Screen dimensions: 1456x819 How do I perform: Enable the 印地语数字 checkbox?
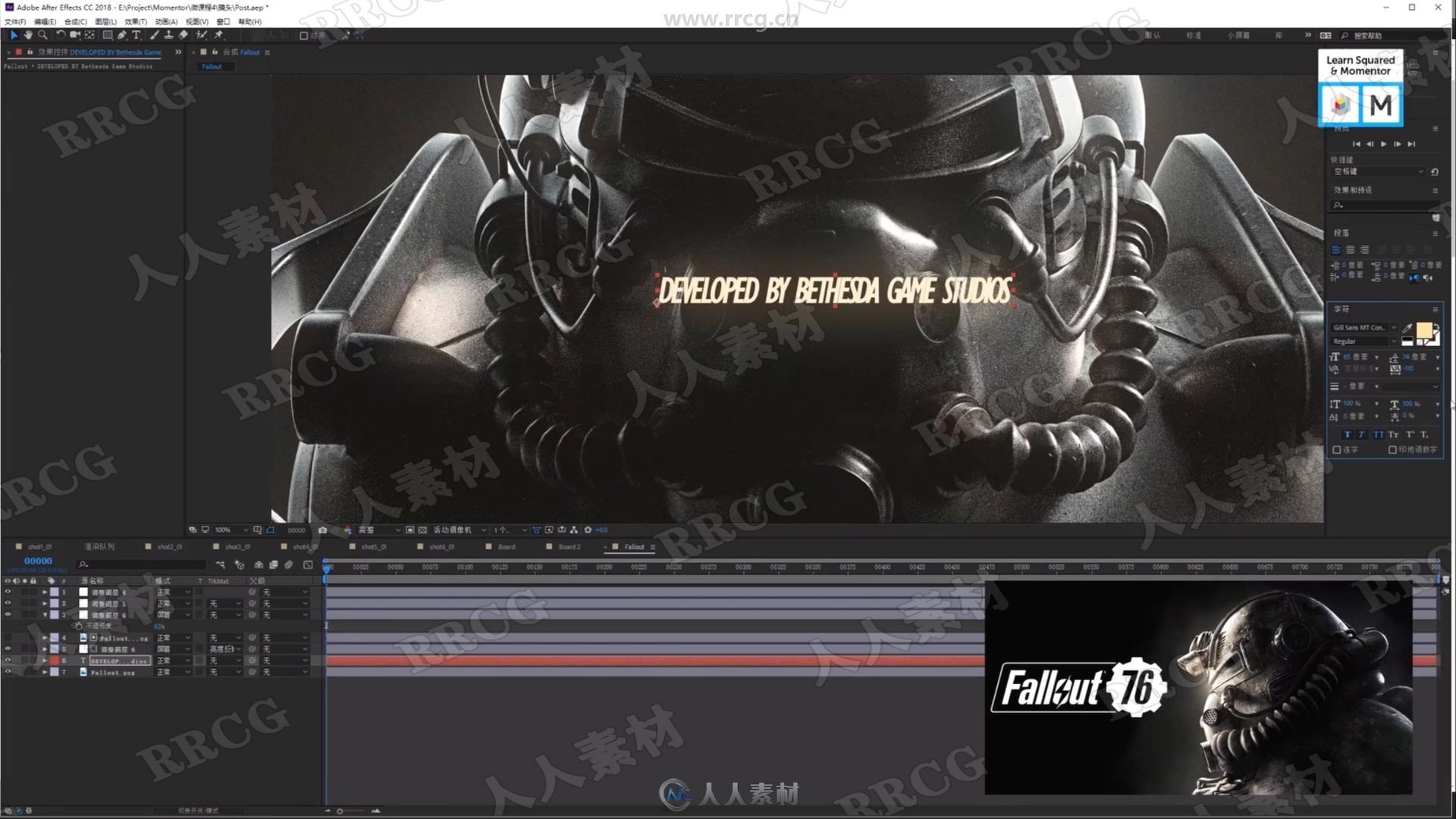coord(1392,450)
